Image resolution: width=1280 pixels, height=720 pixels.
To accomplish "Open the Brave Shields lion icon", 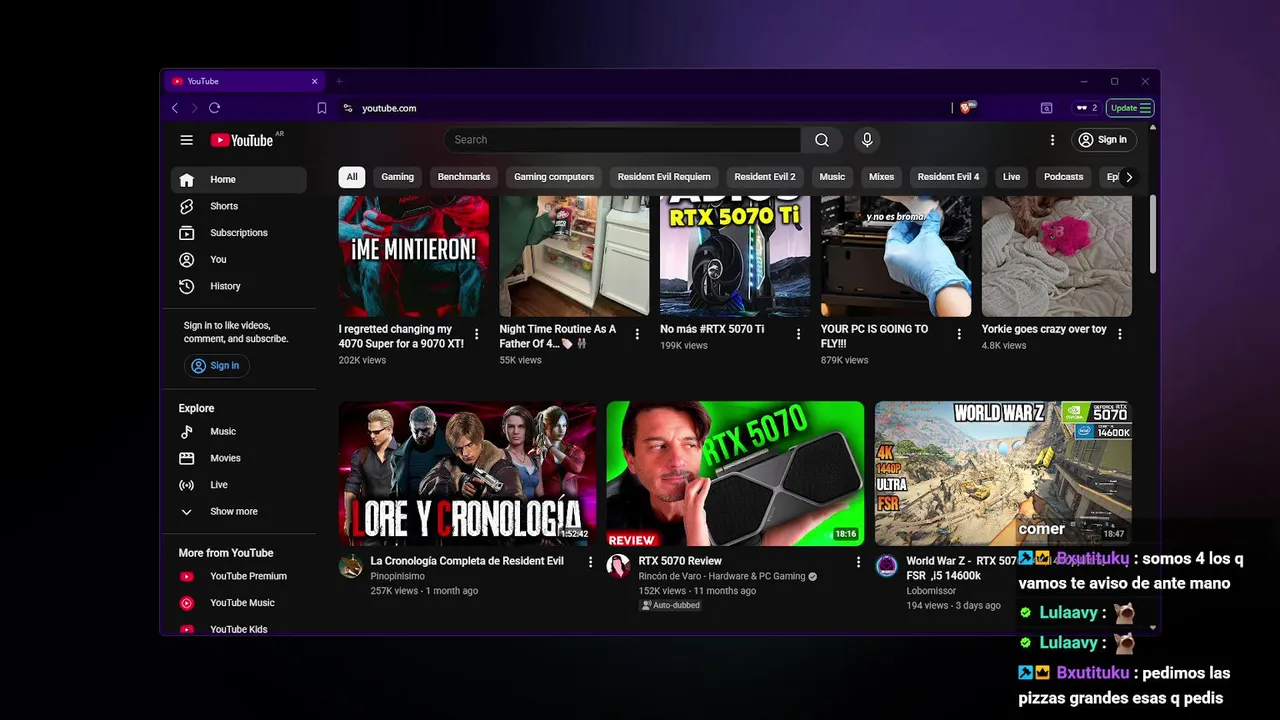I will [x=966, y=108].
